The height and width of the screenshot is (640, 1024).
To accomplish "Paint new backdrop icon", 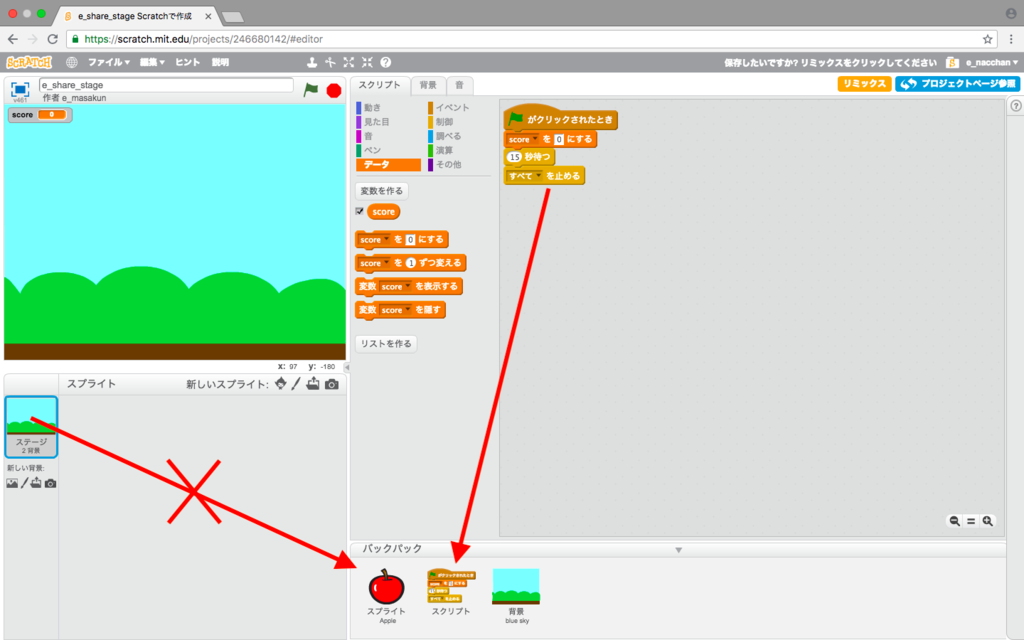I will pos(24,483).
